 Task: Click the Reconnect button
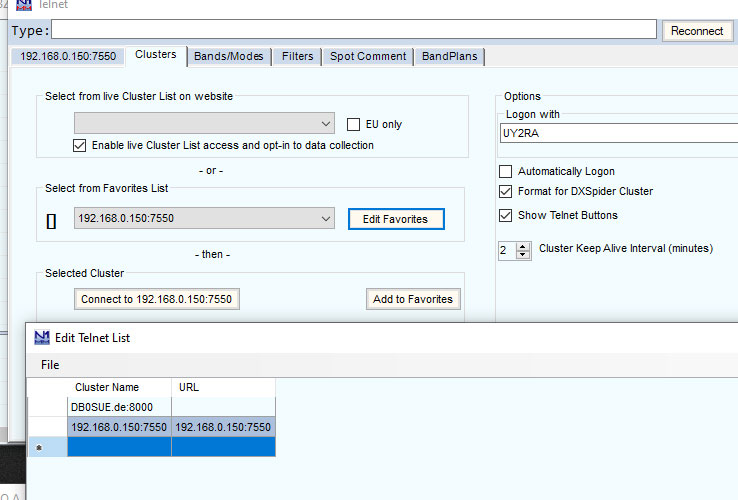pos(697,31)
